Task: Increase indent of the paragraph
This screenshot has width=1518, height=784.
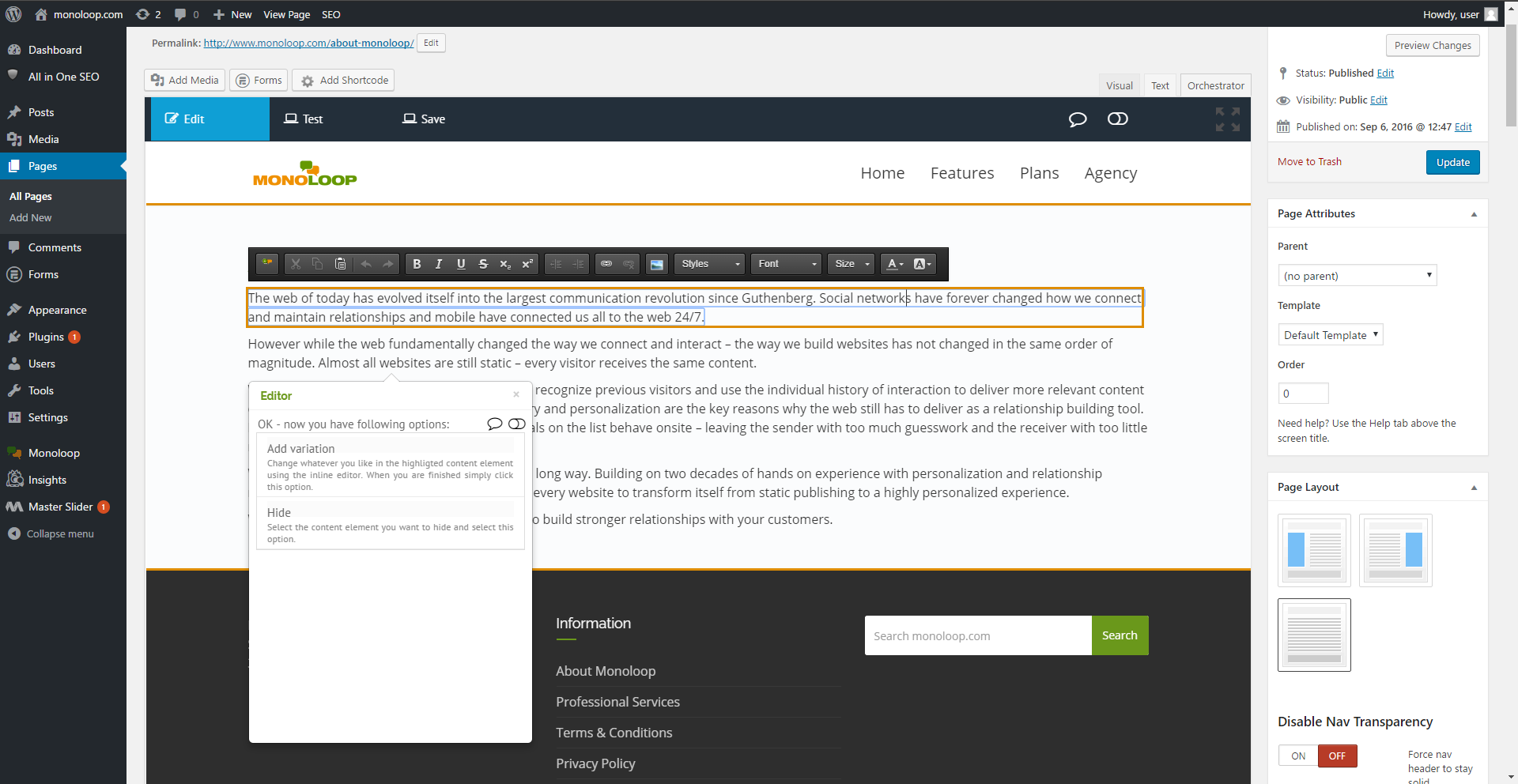Action: [578, 264]
